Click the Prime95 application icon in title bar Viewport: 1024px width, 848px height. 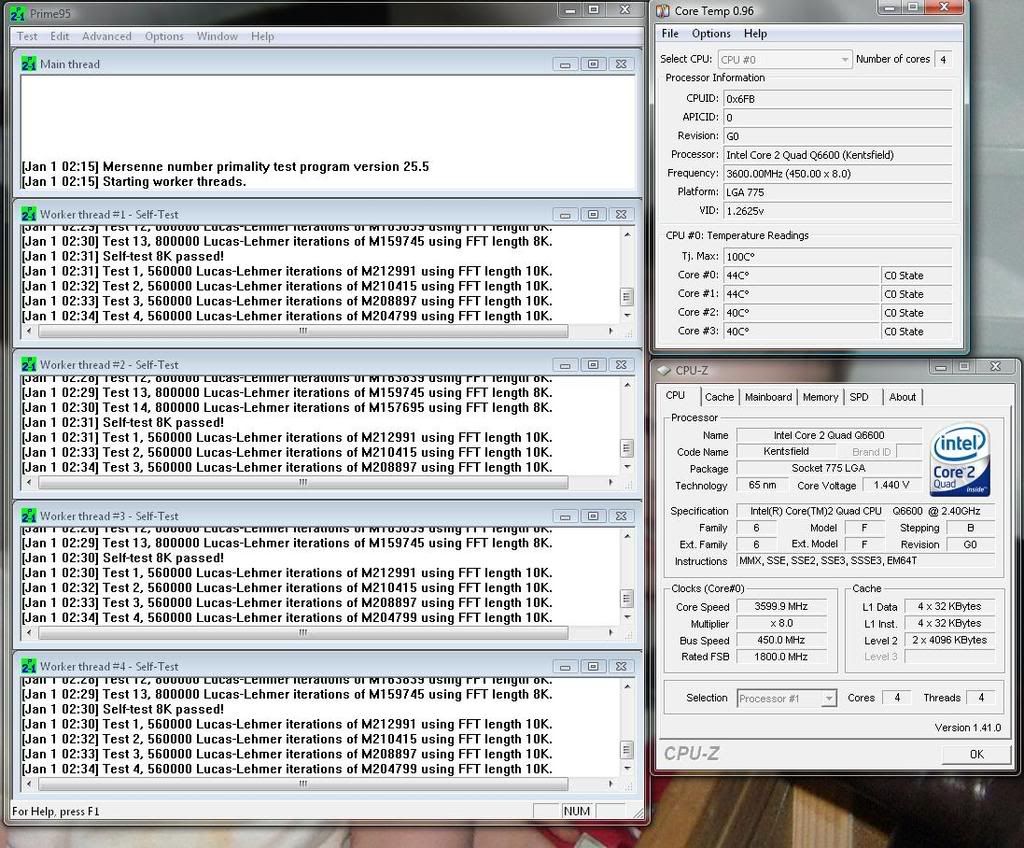click(18, 13)
